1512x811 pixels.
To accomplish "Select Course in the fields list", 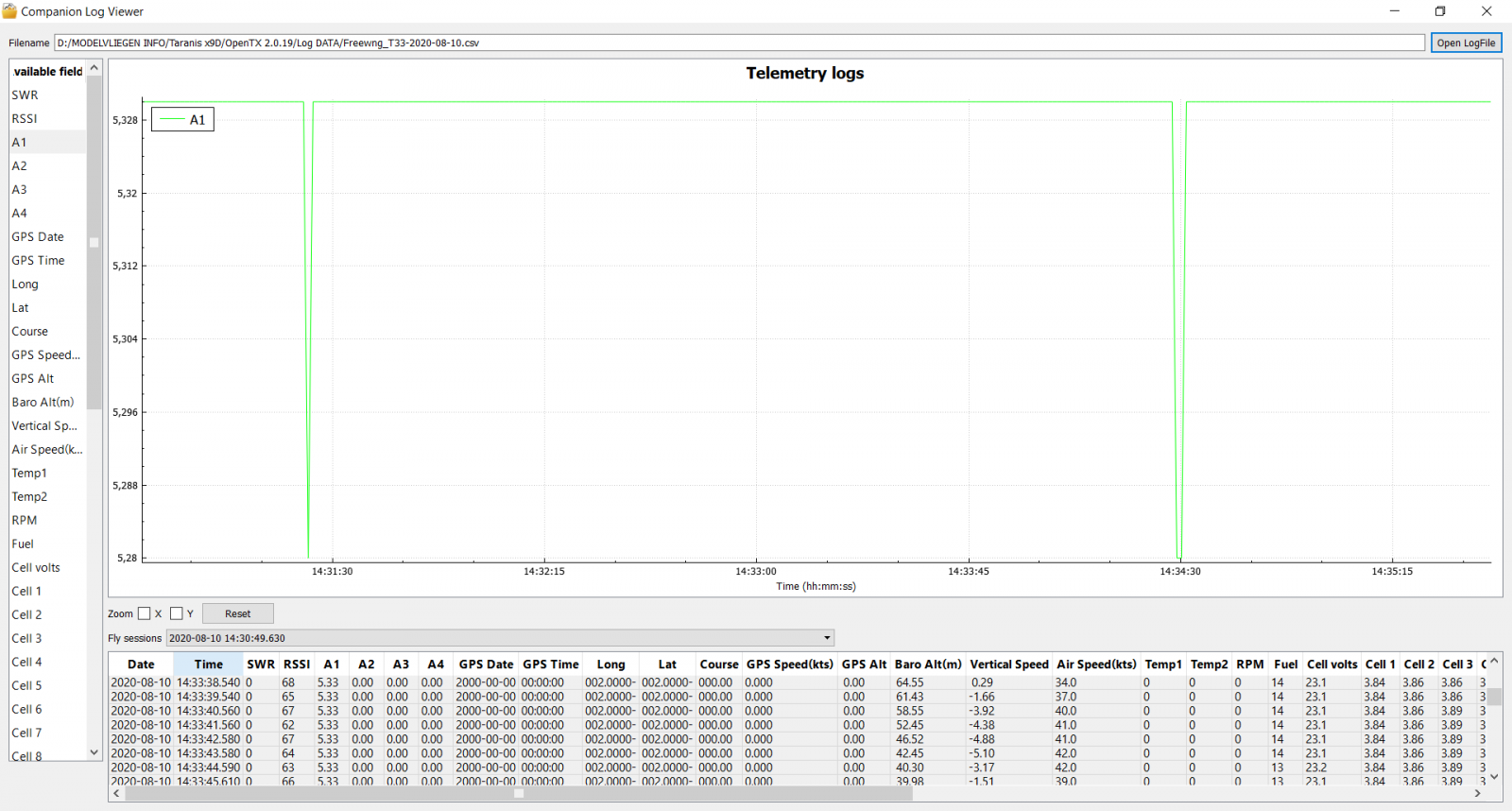I will click(x=47, y=331).
